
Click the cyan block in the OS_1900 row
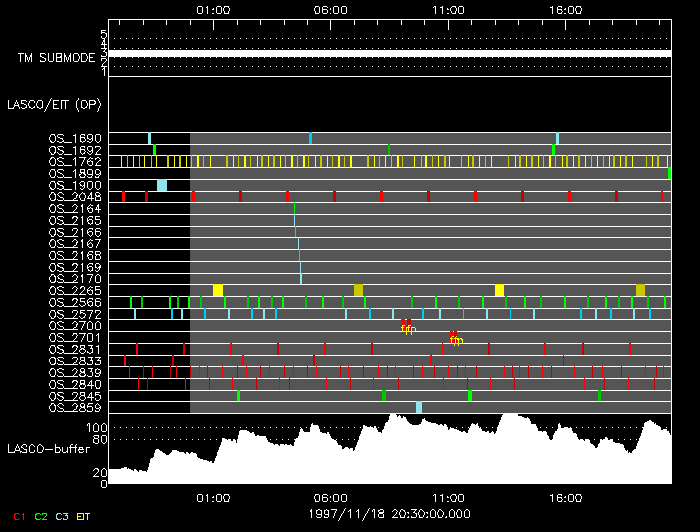[x=162, y=185]
